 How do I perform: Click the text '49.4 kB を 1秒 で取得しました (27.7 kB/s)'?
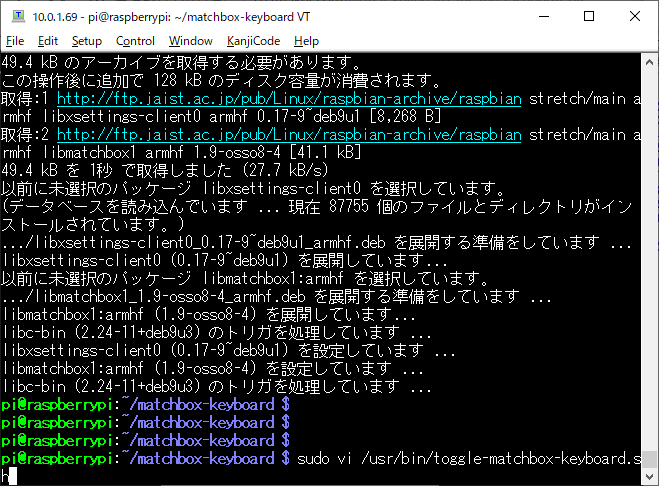click(x=165, y=170)
